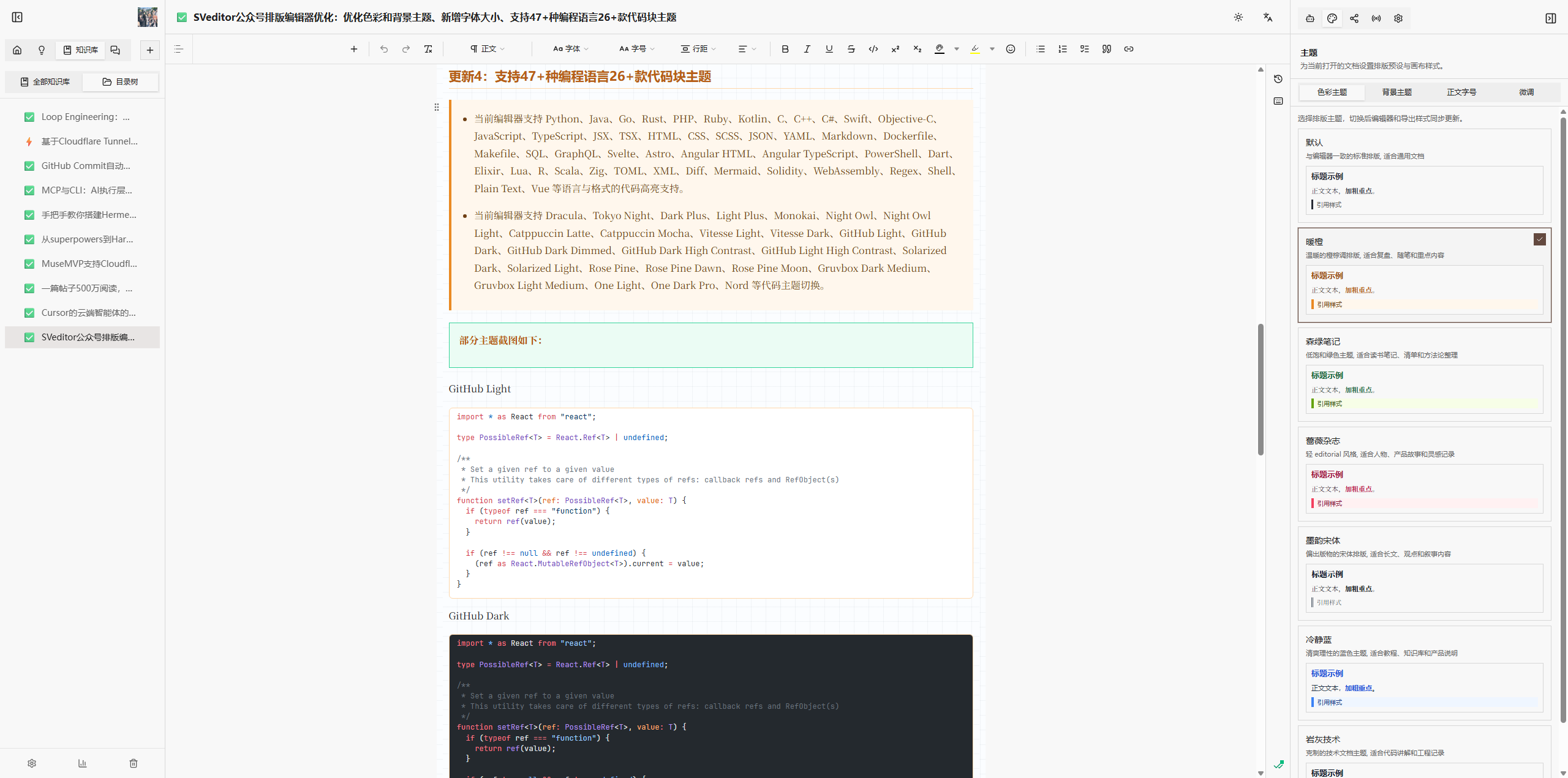Viewport: 1568px width, 778px height.
Task: Toggle checkbox of MCP与CLI document
Action: click(29, 190)
